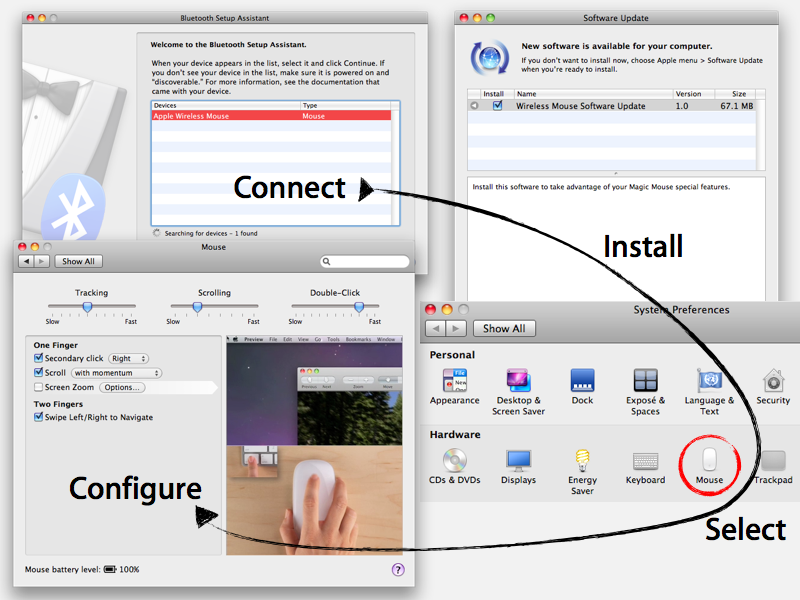The height and width of the screenshot is (600, 800).
Task: Click the search field in Mouse window
Action: (365, 262)
